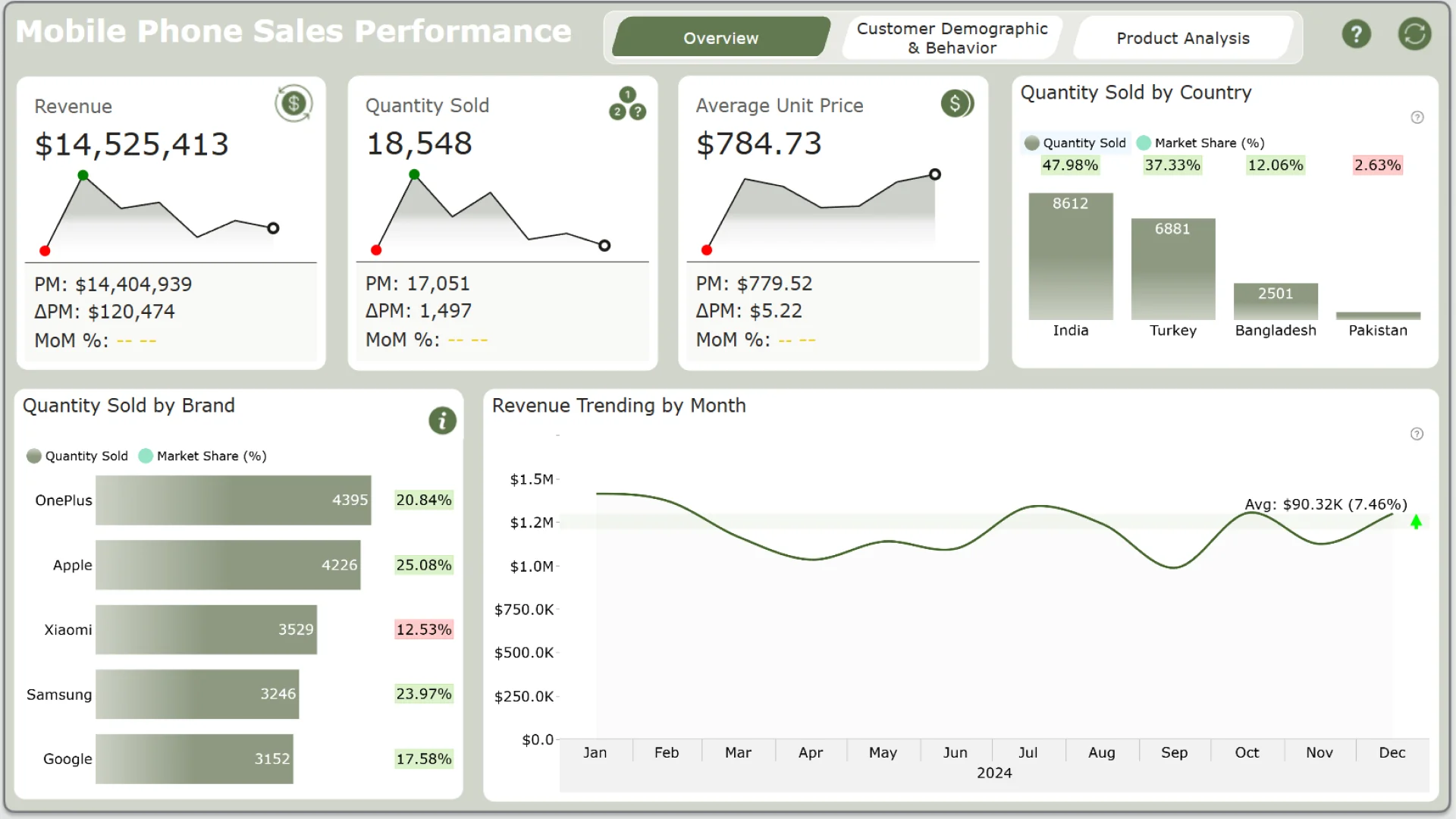
Task: Click help tooltip icon on Revenue Trending chart
Action: coord(1416,434)
